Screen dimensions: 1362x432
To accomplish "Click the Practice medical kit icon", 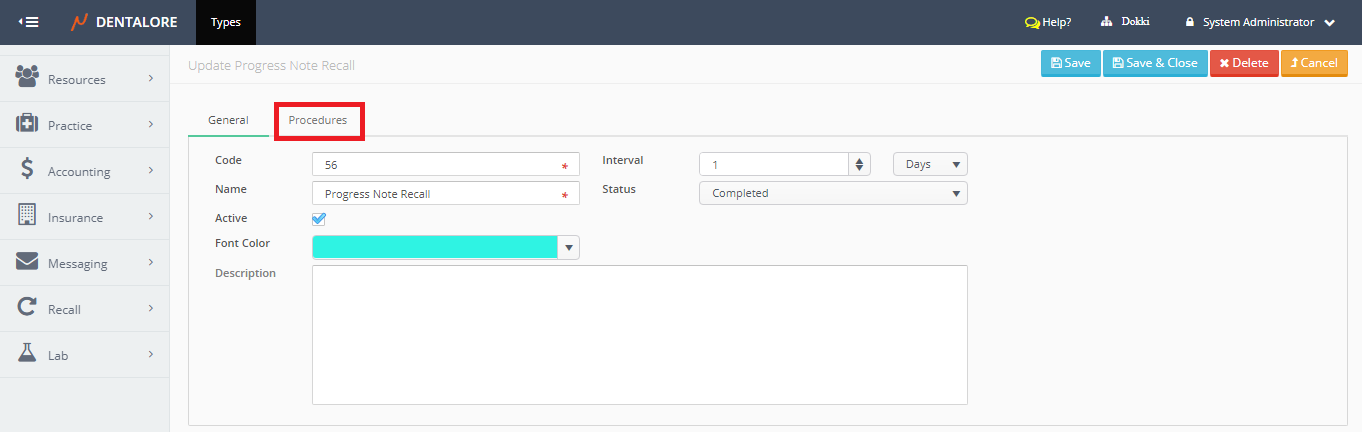I will 27,124.
